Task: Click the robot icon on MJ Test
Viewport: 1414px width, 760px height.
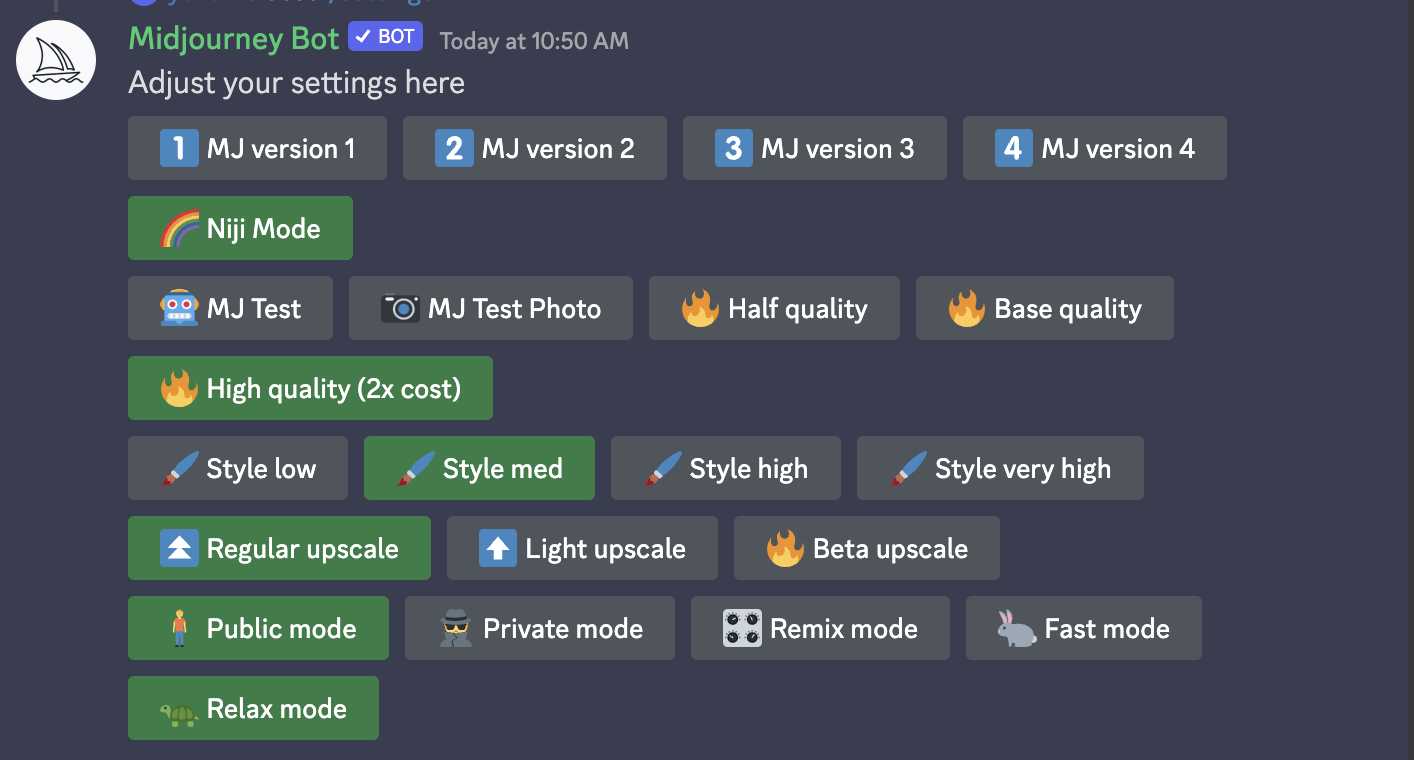Action: [x=179, y=309]
